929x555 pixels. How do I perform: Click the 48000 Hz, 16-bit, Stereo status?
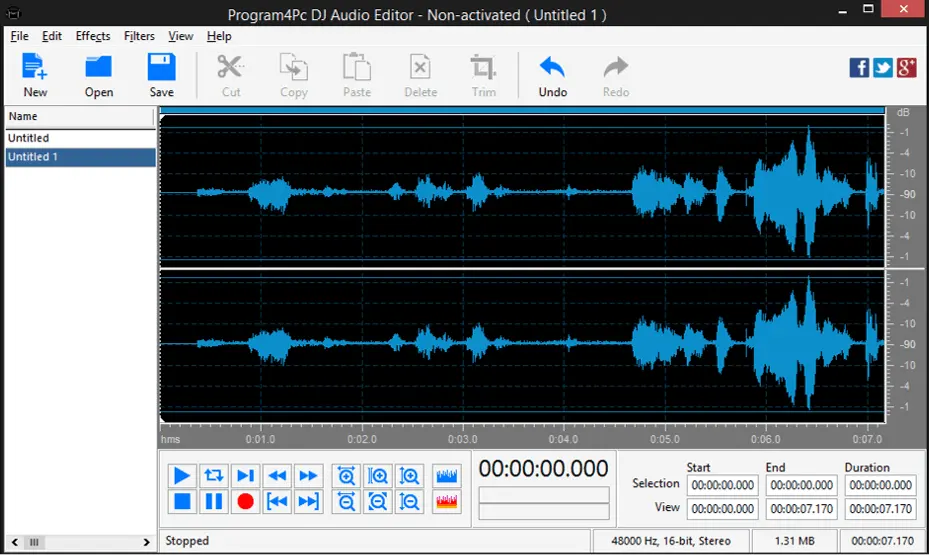(671, 541)
